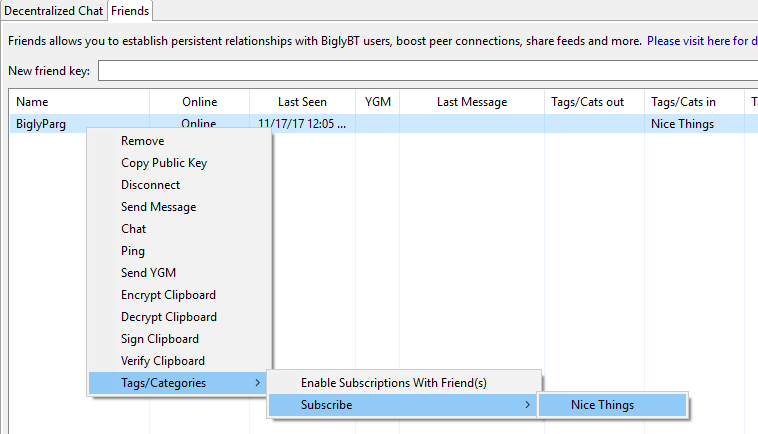Select Disconnect in the context menu
758x434 pixels.
pyautogui.click(x=179, y=185)
